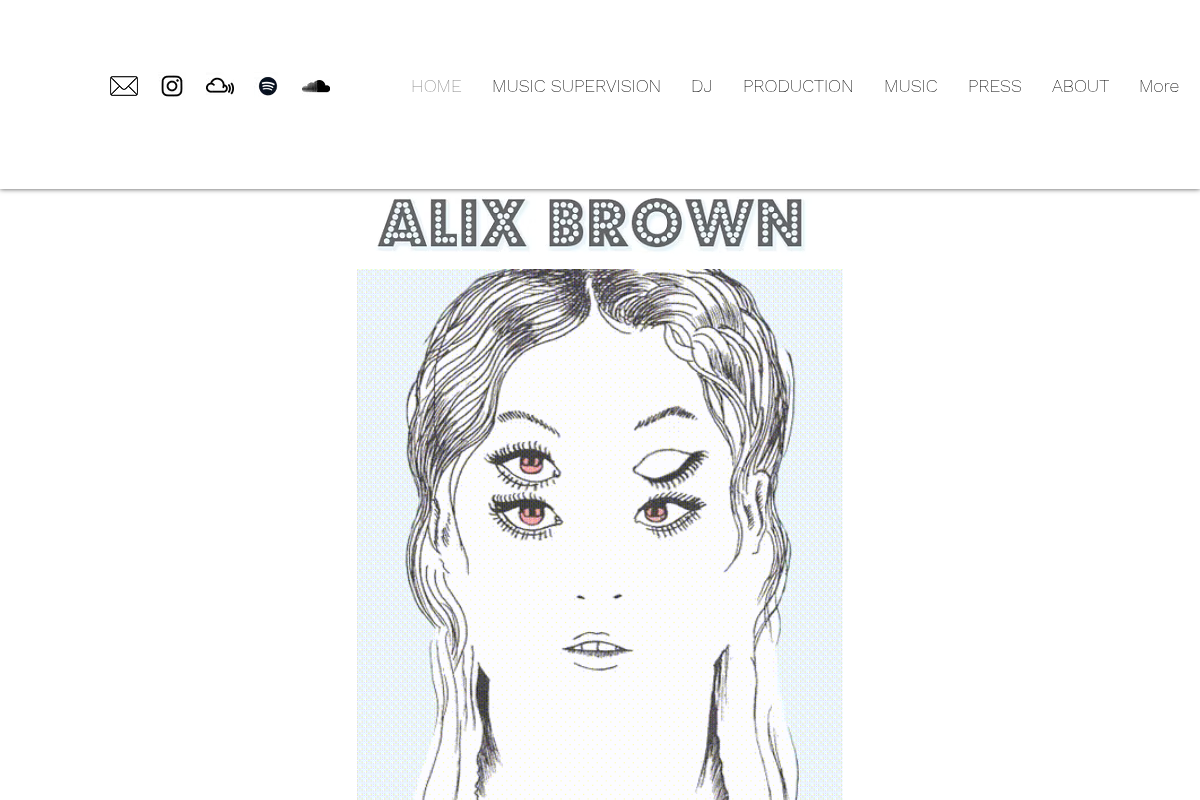Click the four-eyed face illustration
1200x800 pixels.
click(600, 535)
